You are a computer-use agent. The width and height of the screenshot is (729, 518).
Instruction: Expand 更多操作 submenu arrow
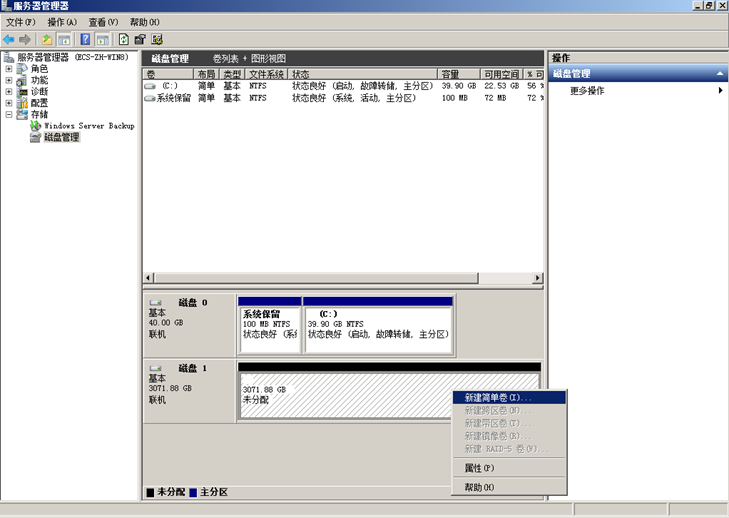(720, 91)
